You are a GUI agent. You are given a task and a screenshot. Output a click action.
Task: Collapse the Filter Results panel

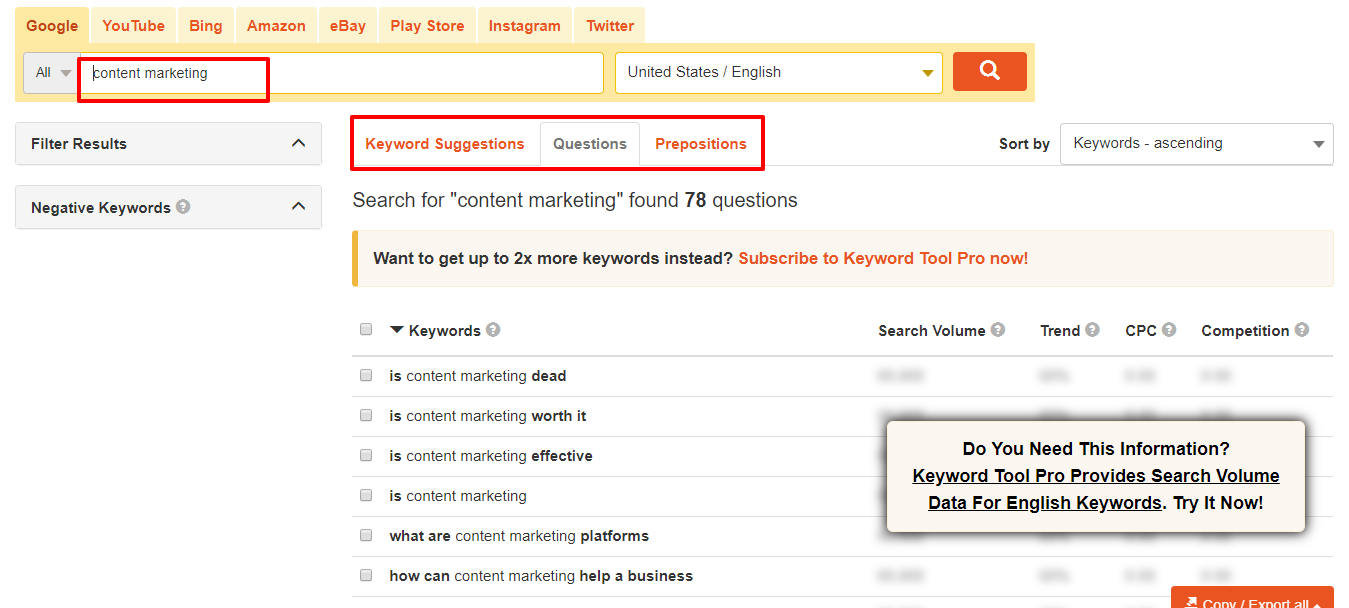point(298,143)
